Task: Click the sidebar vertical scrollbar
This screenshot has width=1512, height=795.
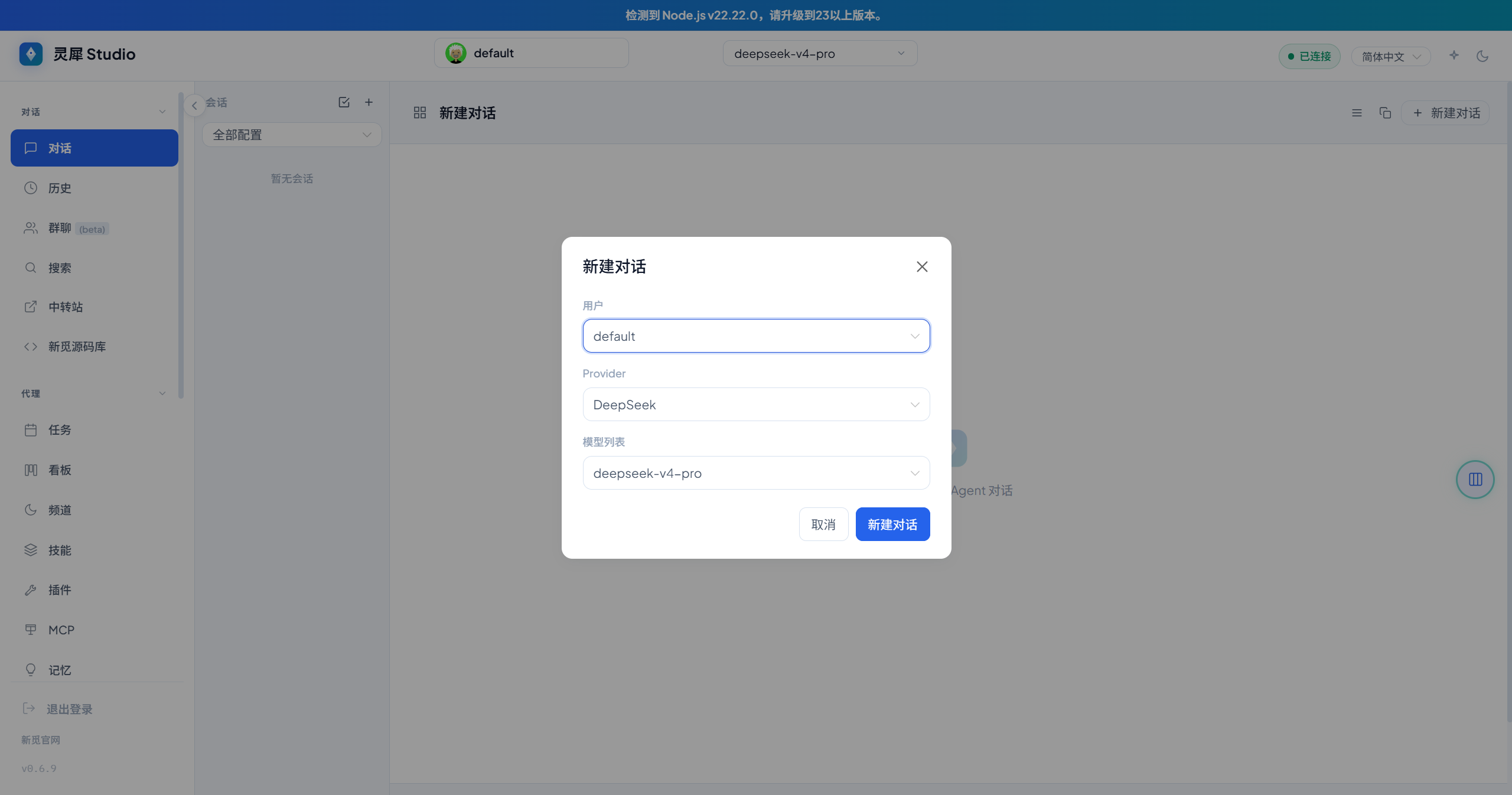Action: pyautogui.click(x=181, y=245)
